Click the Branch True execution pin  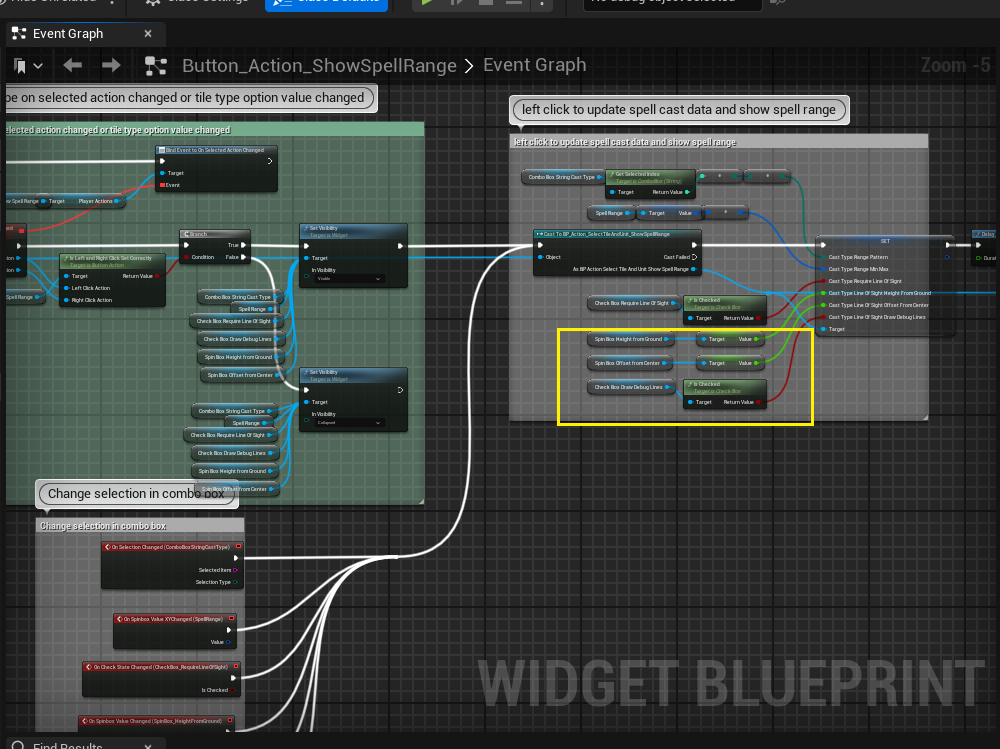[x=244, y=245]
